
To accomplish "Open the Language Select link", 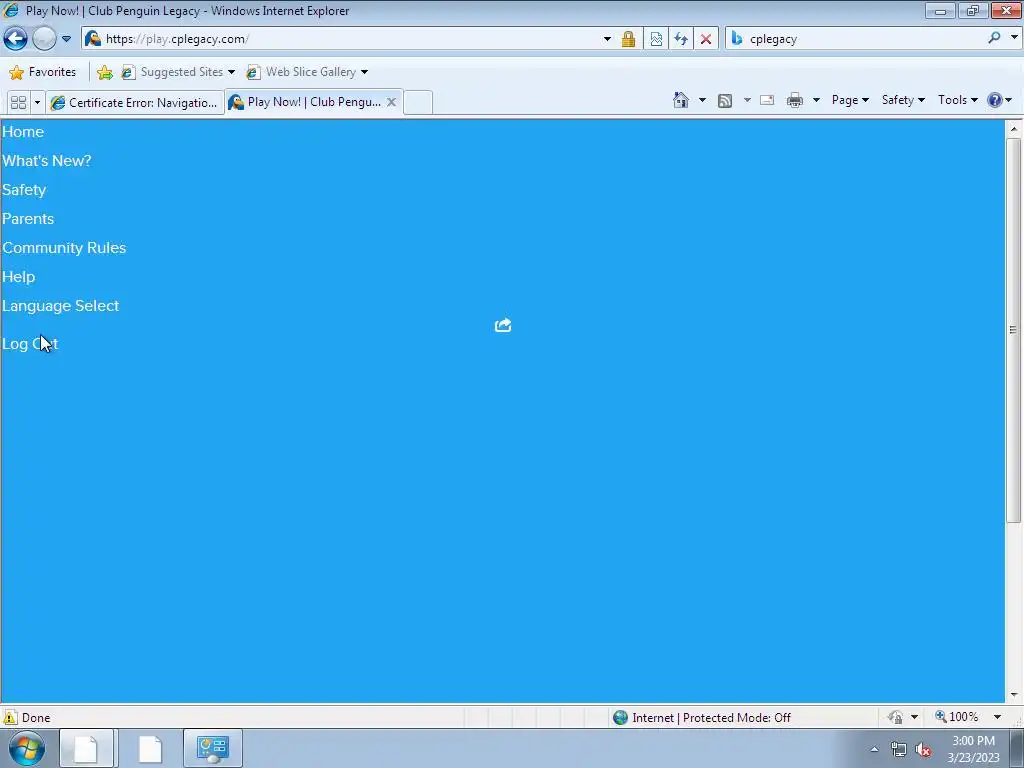I will [x=60, y=306].
